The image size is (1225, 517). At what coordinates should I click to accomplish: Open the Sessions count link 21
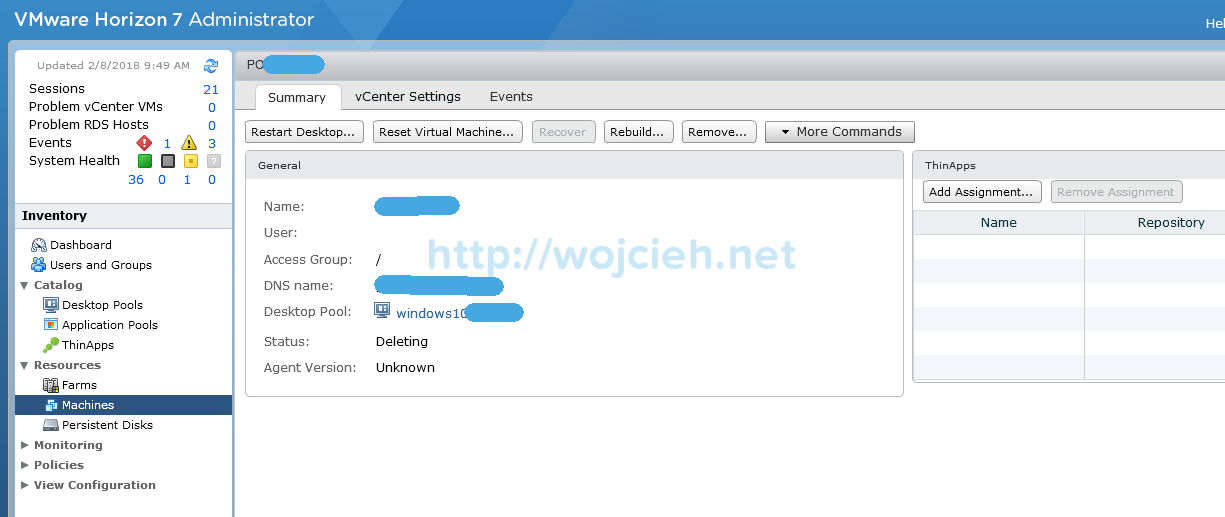pyautogui.click(x=211, y=89)
